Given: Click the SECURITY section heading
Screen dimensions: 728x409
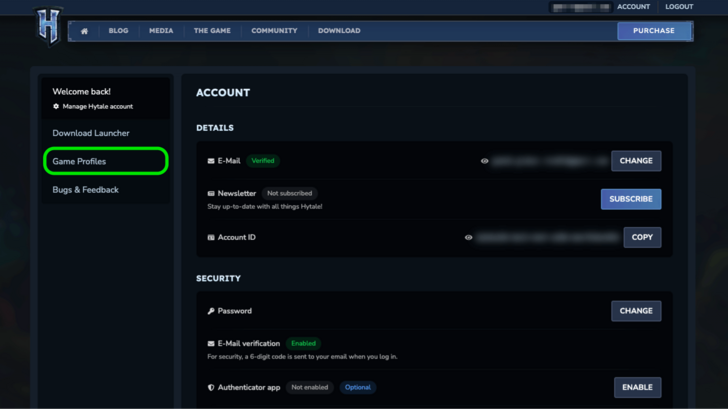Looking at the screenshot, I should point(218,279).
